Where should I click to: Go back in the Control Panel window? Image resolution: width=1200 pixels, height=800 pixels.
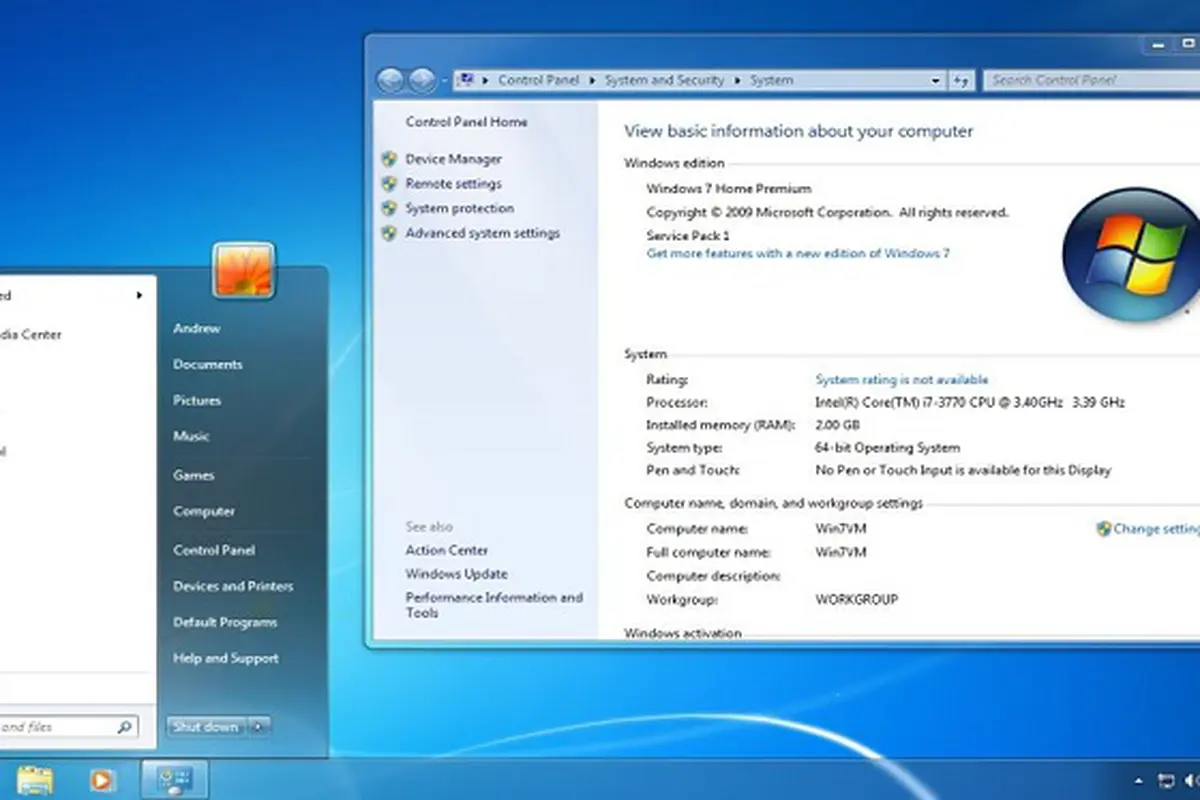pos(391,80)
